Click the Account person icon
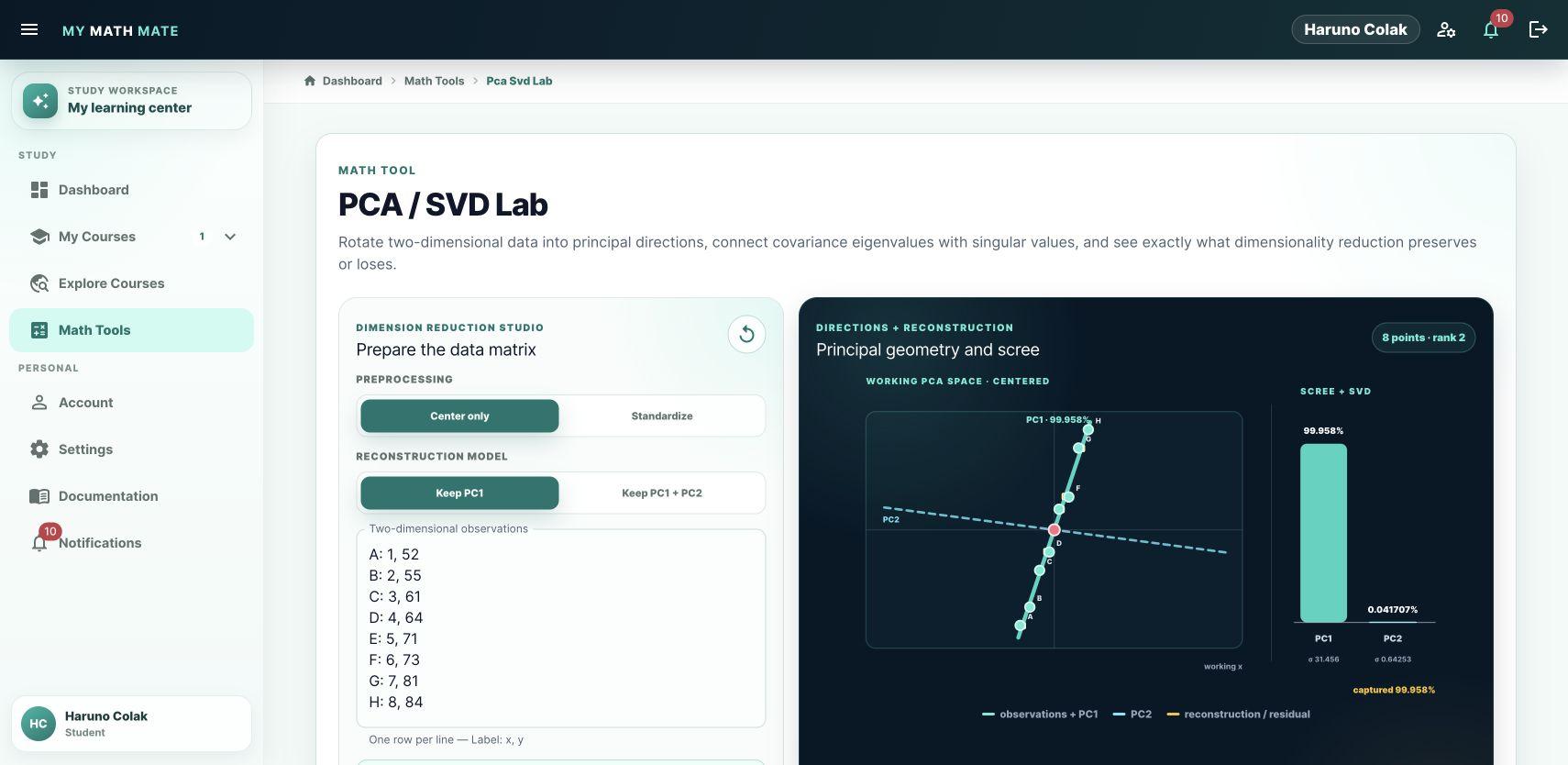Screen dimensions: 1568x765 (x=39, y=403)
